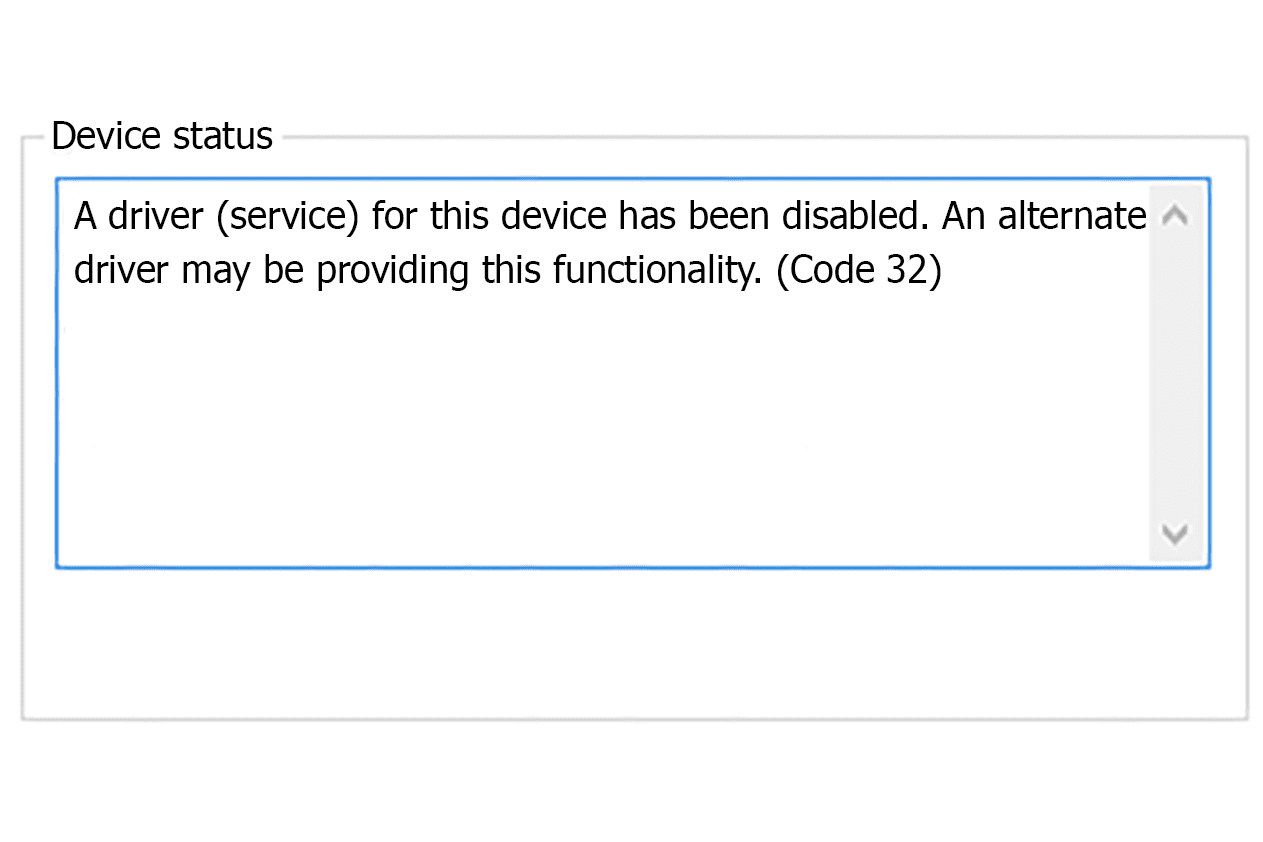Click the scroll up arrow in Device status box

1176,215
